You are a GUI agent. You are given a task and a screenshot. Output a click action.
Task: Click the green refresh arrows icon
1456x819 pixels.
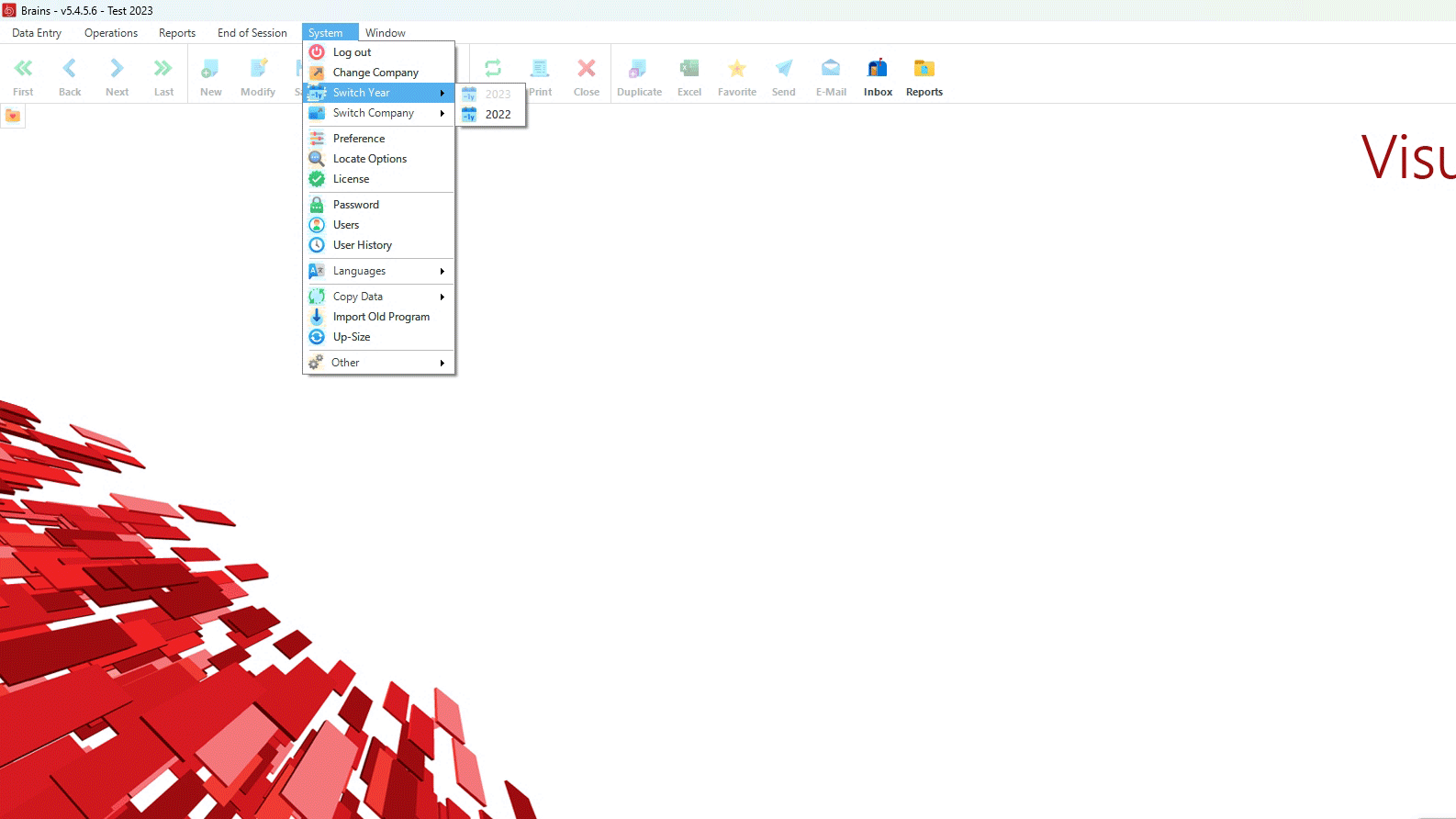coord(493,68)
